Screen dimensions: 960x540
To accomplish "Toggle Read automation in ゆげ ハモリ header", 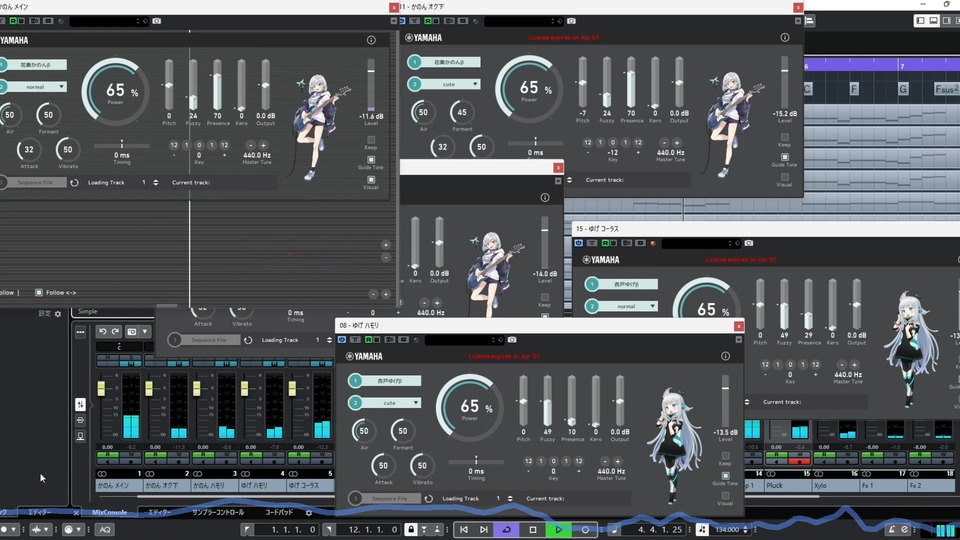I will coord(369,340).
